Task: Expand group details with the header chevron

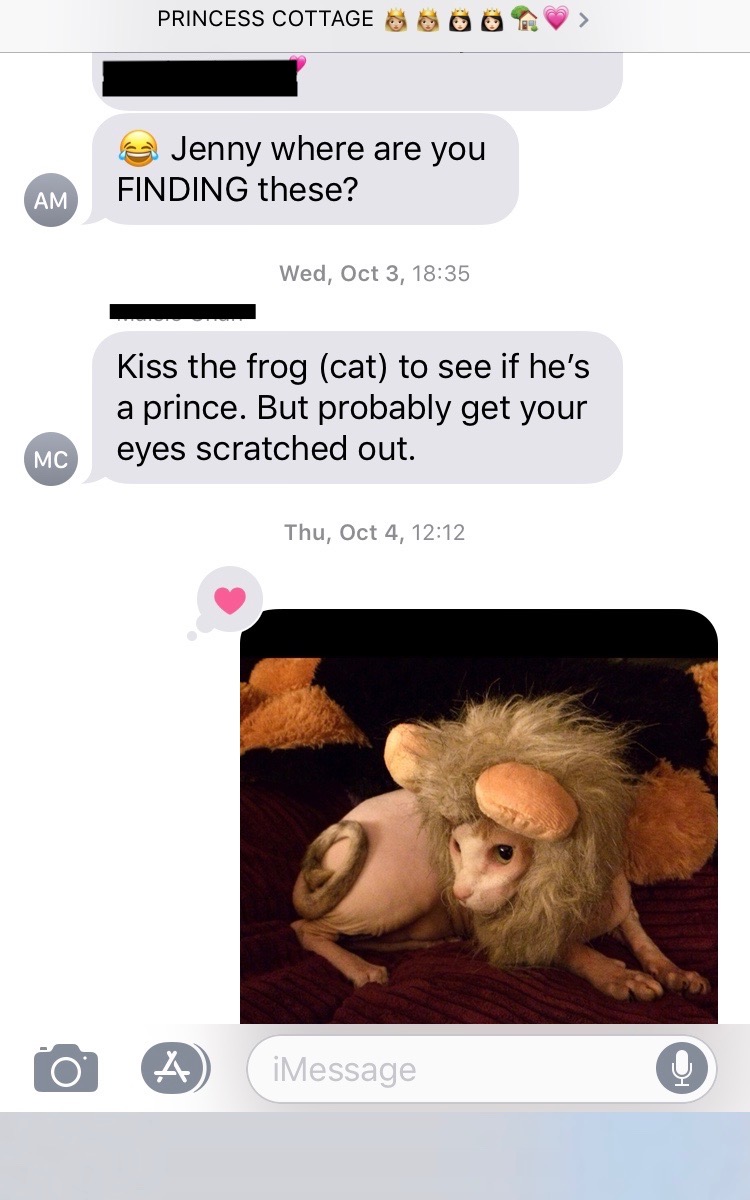Action: 584,19
